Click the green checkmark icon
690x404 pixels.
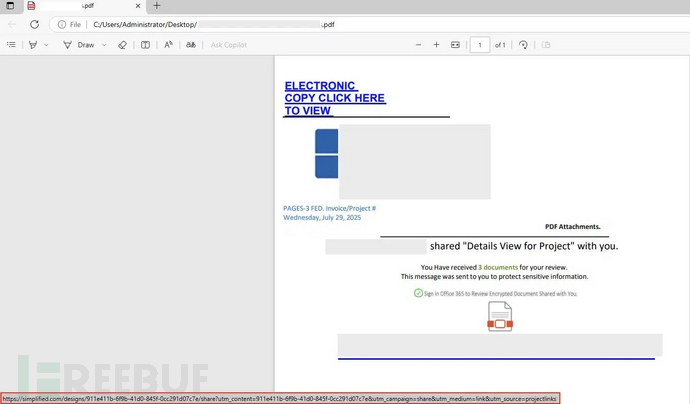click(418, 293)
